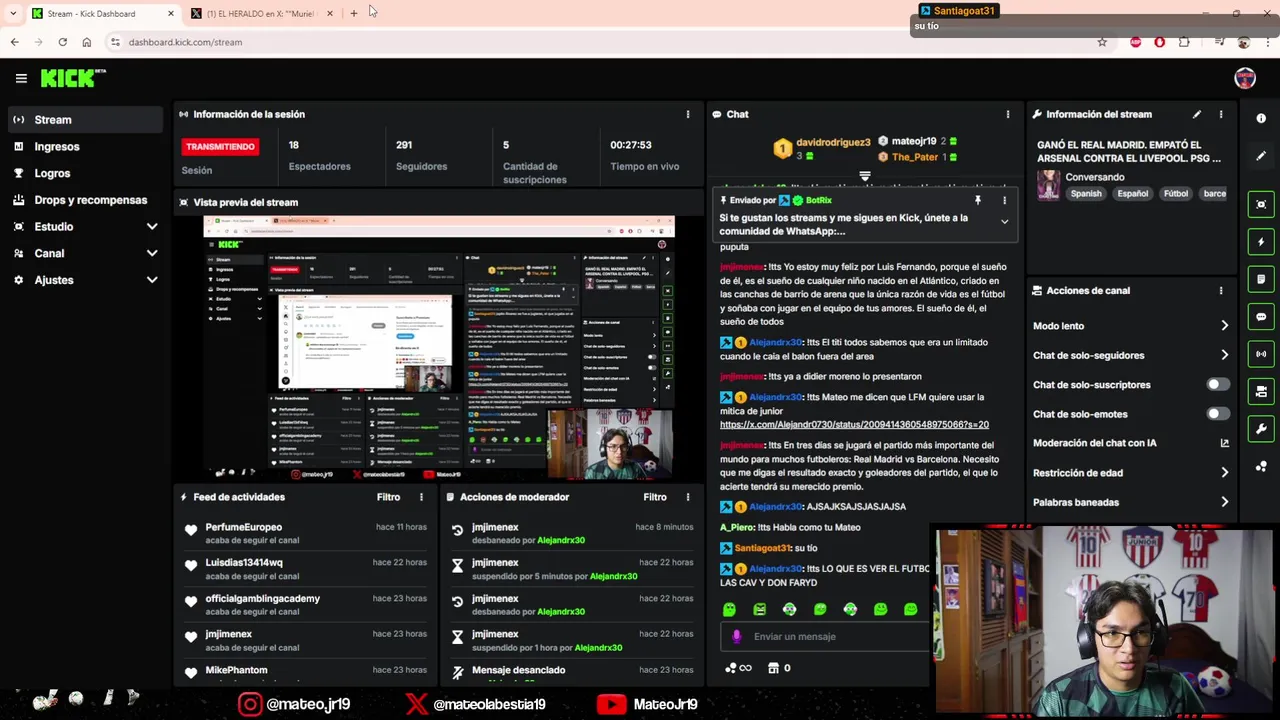
Task: Open options menu of Acciones de canal panel
Action: click(x=1221, y=290)
